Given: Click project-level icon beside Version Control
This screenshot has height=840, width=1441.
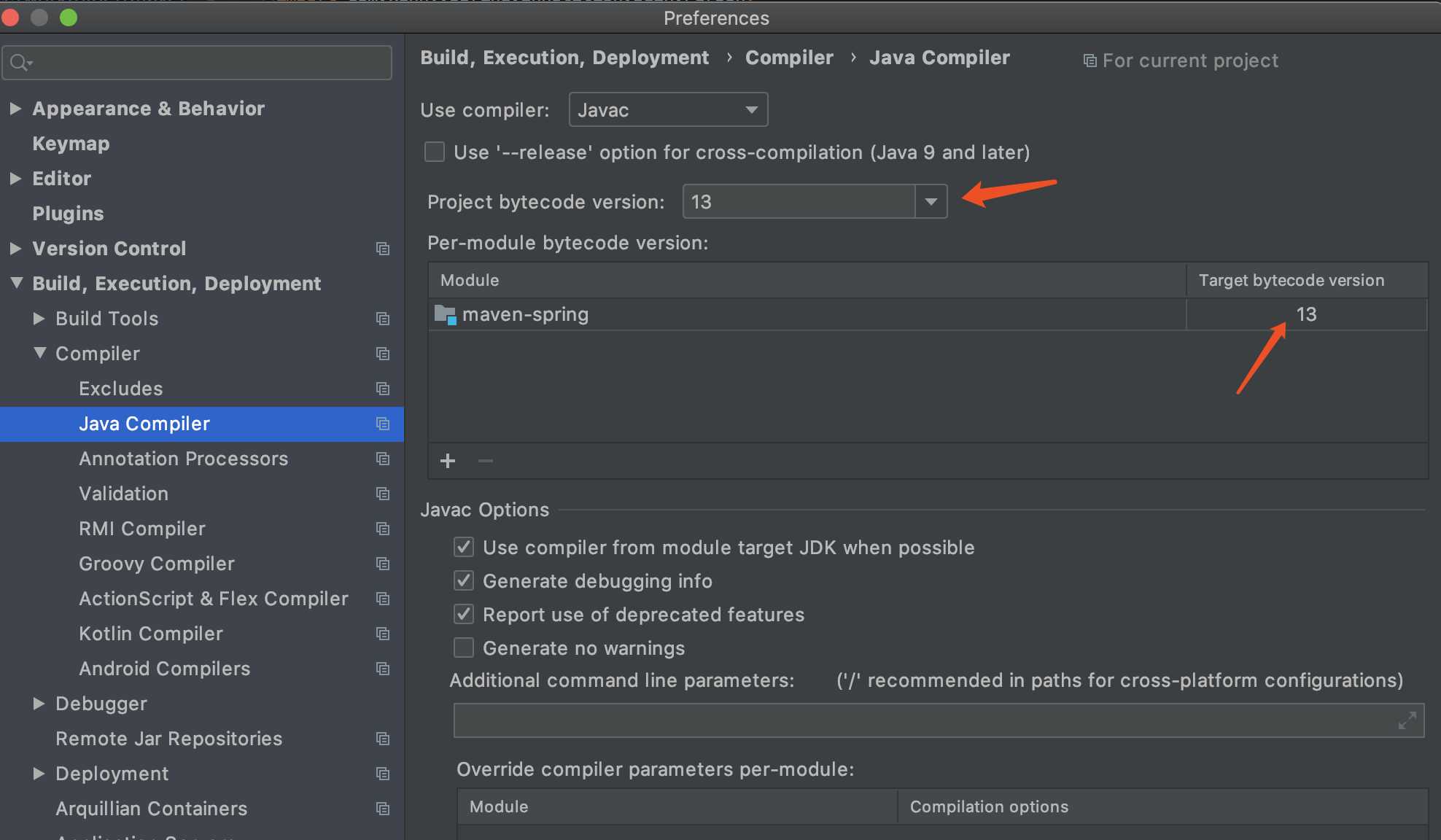Looking at the screenshot, I should (x=383, y=249).
